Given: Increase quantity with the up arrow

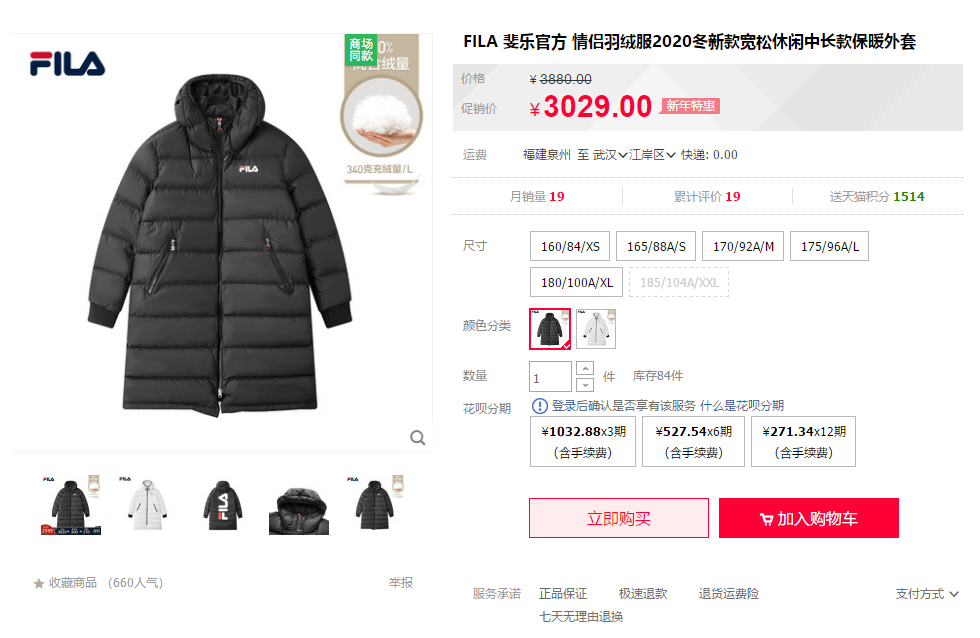Looking at the screenshot, I should [x=584, y=369].
